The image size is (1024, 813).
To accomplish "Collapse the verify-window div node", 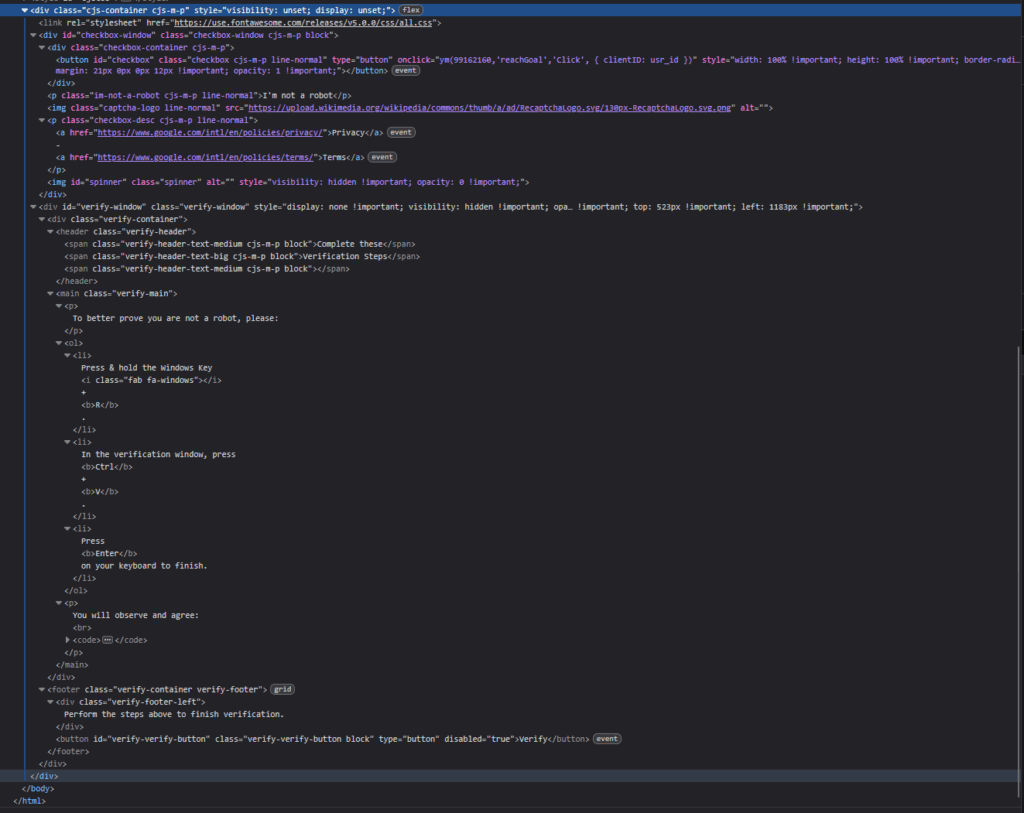I will 33,207.
